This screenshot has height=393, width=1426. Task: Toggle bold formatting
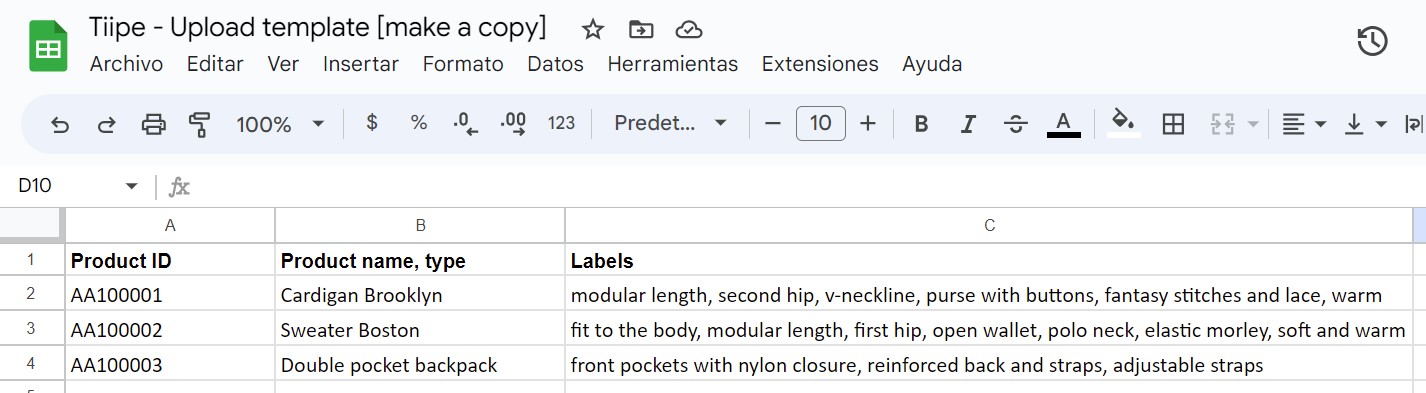pyautogui.click(x=922, y=124)
